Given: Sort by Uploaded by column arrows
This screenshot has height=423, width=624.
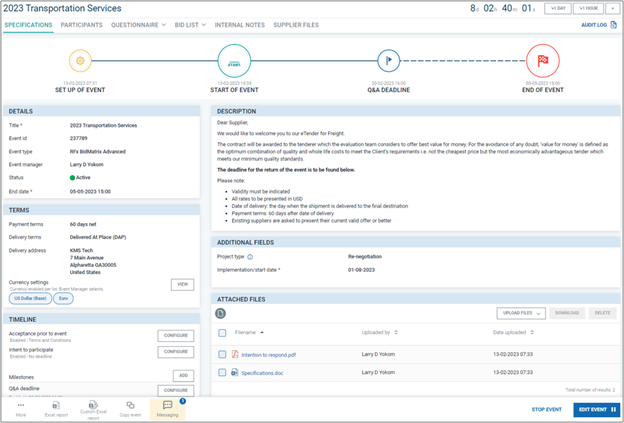Looking at the screenshot, I should 396,332.
